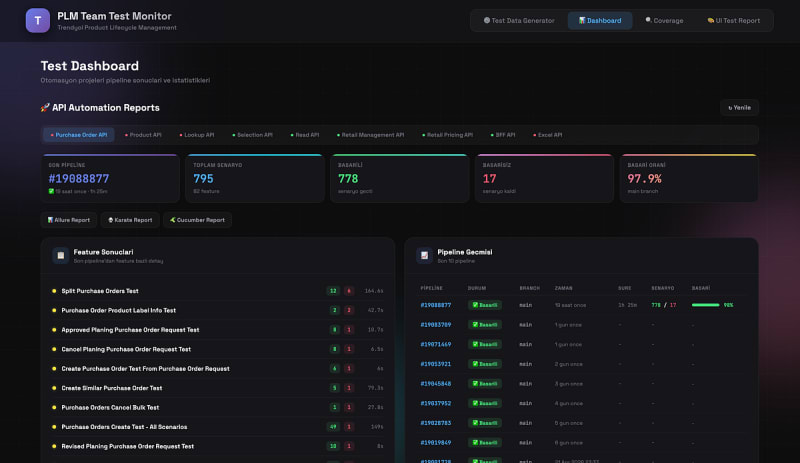Open the Cucumber Report
The height and width of the screenshot is (463, 800).
[197, 220]
